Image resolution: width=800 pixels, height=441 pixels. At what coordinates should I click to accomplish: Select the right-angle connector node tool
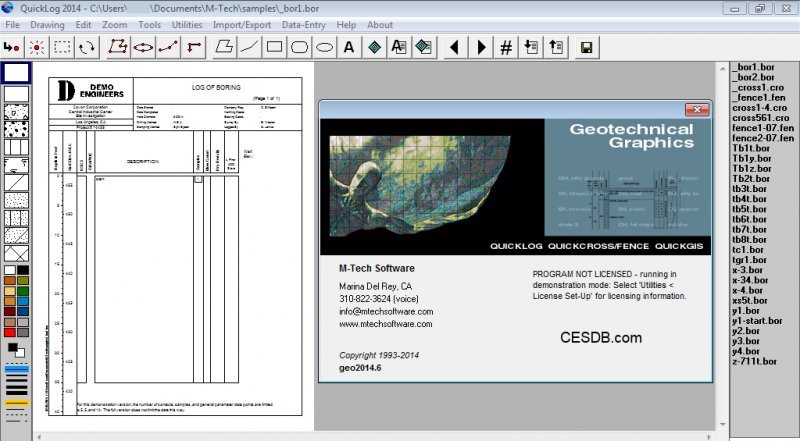194,47
